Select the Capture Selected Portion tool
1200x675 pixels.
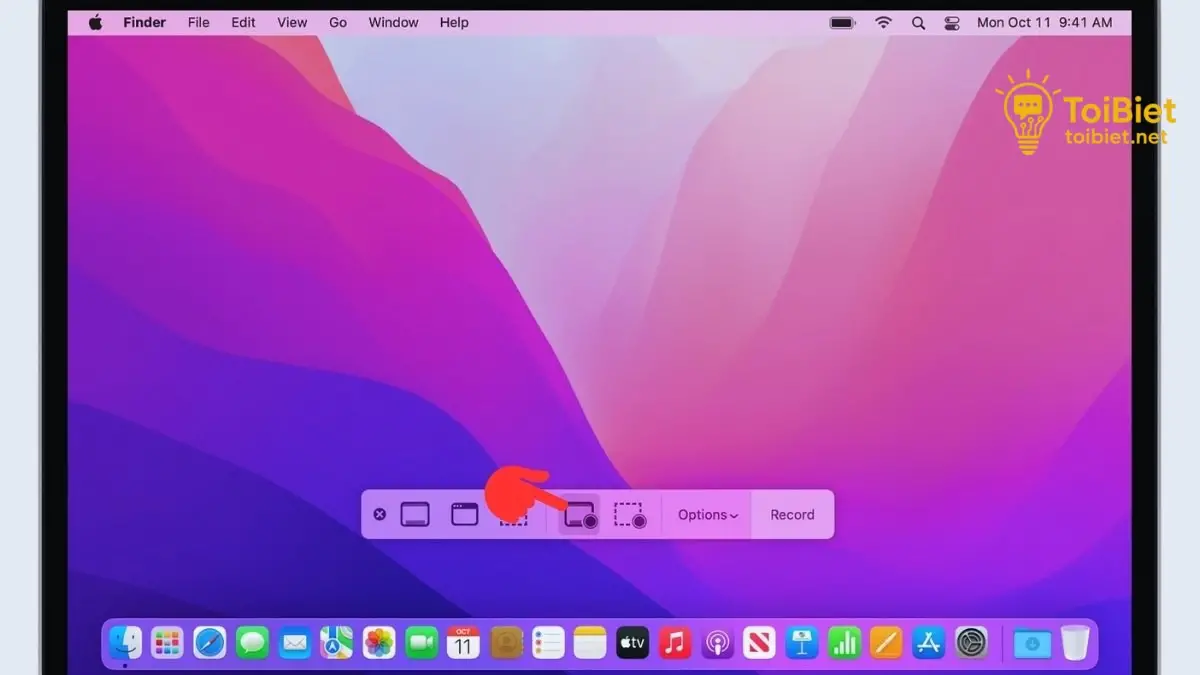(514, 514)
